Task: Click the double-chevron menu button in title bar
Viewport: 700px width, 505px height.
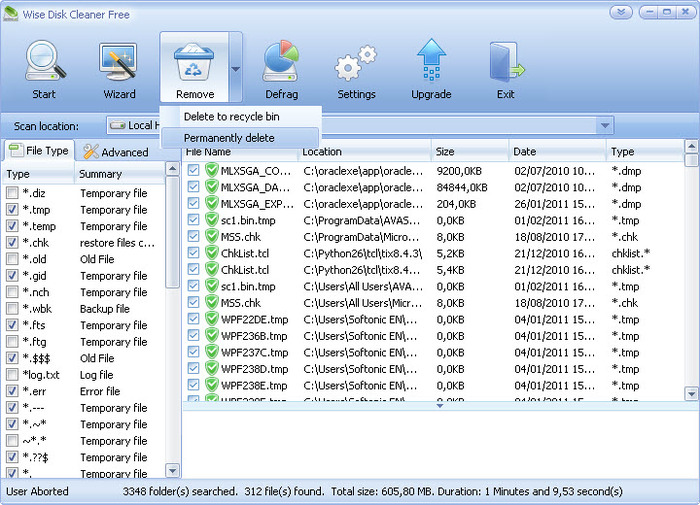Action: 621,12
